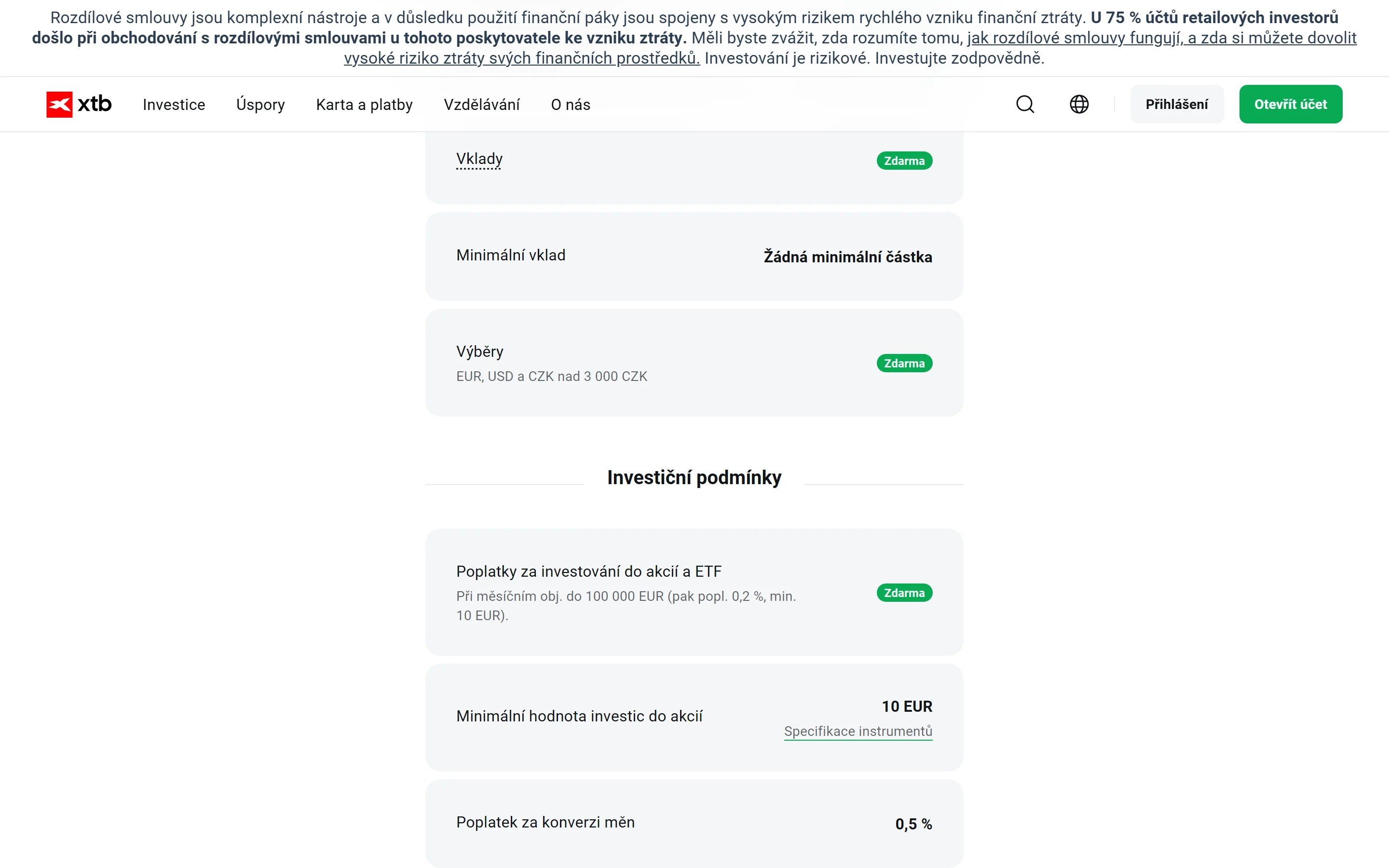
Task: Open the search function
Action: tap(1025, 104)
